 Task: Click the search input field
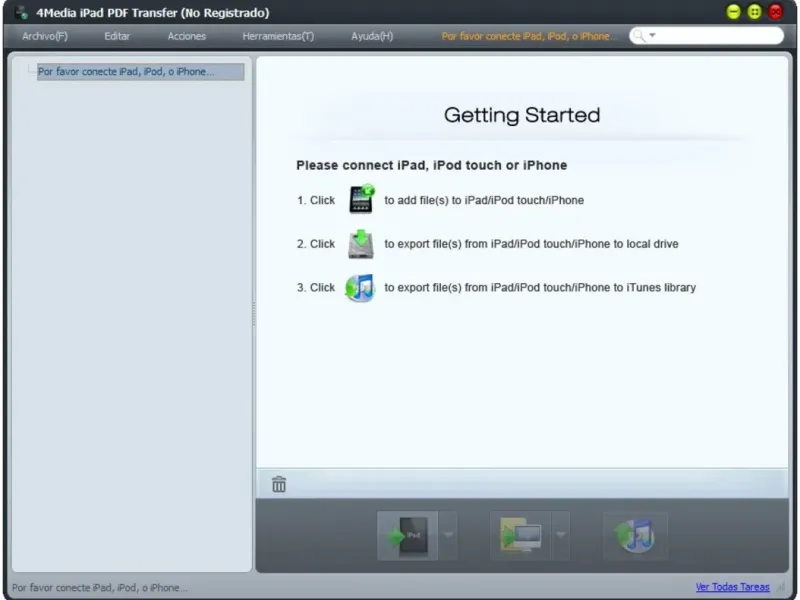[707, 36]
